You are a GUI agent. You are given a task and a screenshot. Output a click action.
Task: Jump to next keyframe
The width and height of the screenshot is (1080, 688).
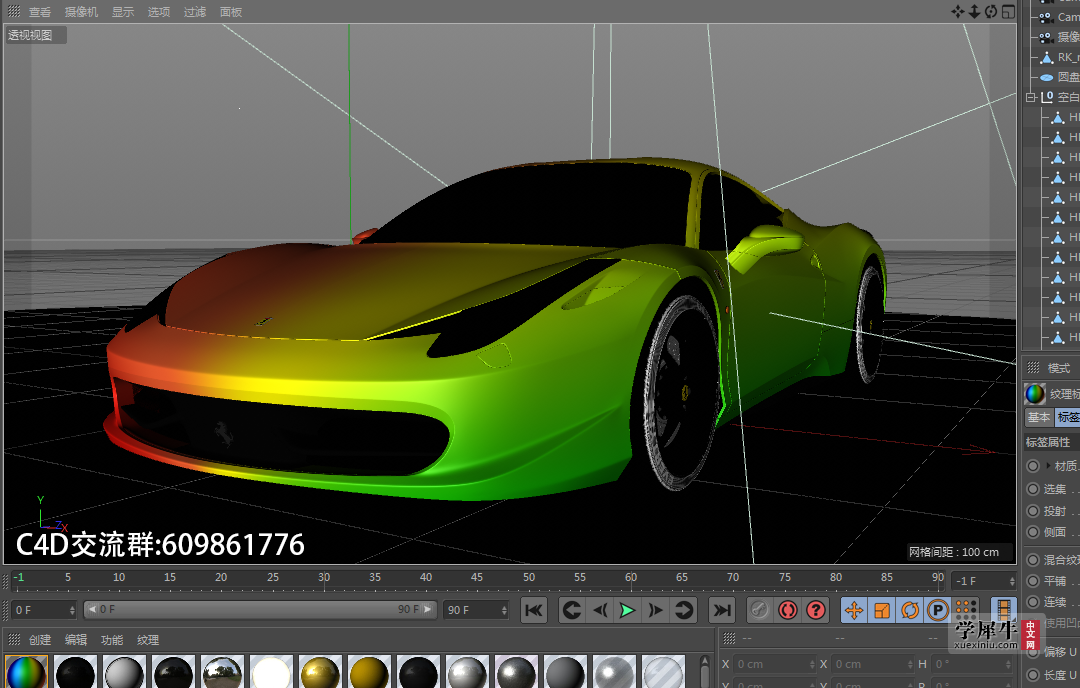click(x=683, y=610)
